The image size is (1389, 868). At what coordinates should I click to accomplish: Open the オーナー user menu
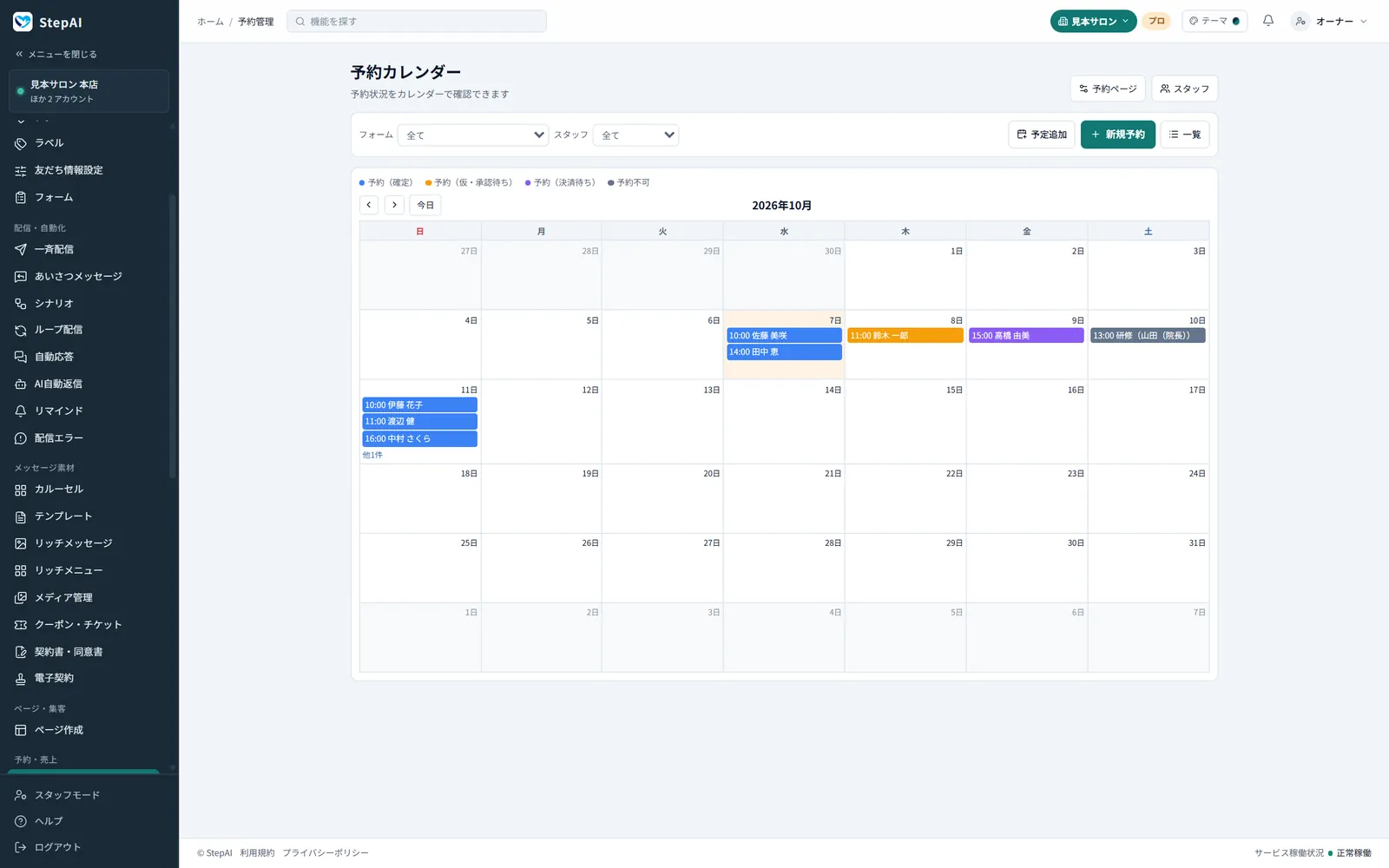point(1329,21)
